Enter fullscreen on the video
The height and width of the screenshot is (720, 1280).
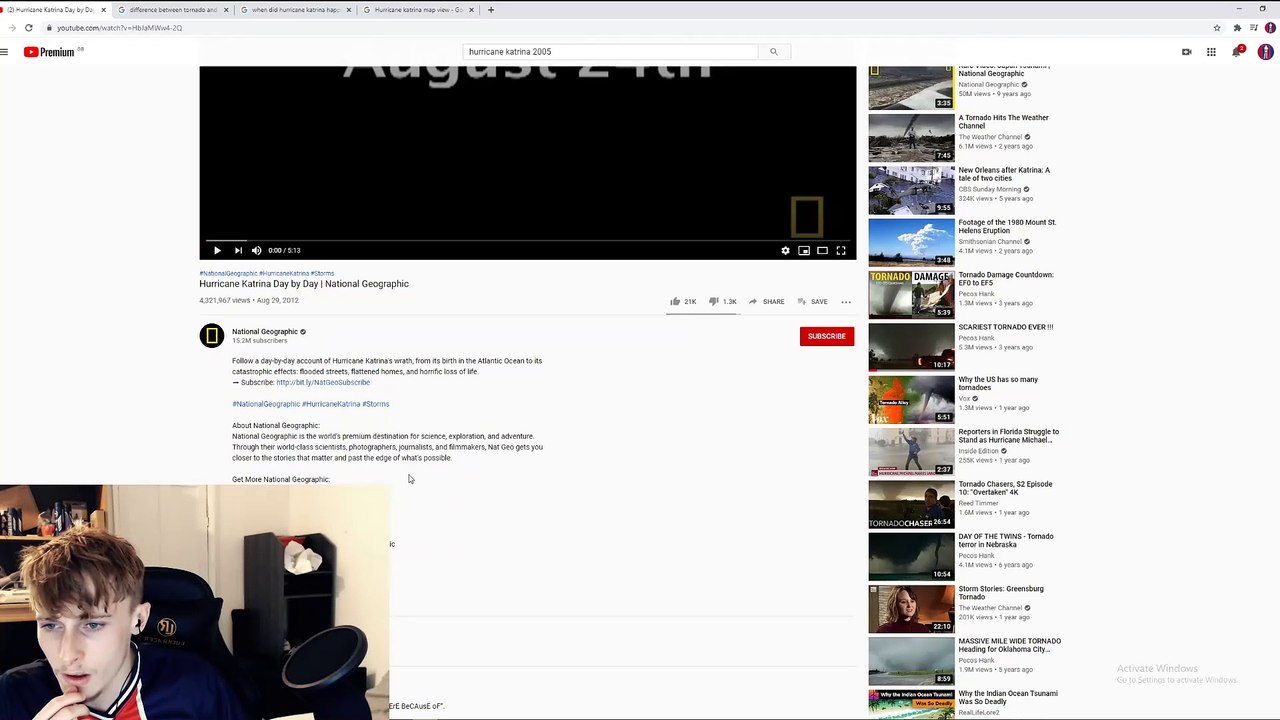click(x=841, y=250)
